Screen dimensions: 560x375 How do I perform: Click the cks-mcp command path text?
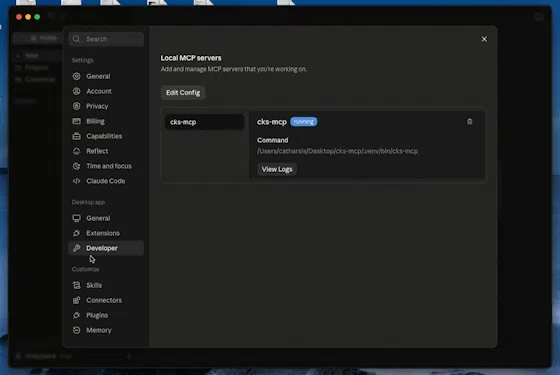(338, 151)
